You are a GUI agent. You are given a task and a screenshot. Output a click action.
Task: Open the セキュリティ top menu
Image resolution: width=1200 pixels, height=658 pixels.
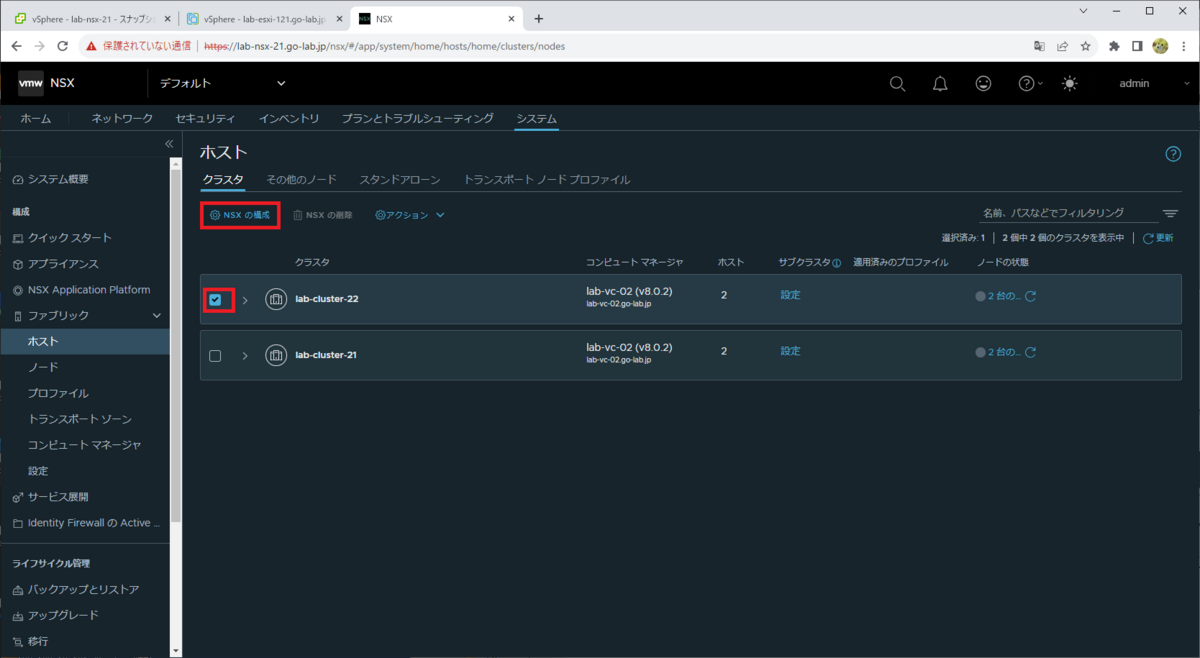pos(205,118)
